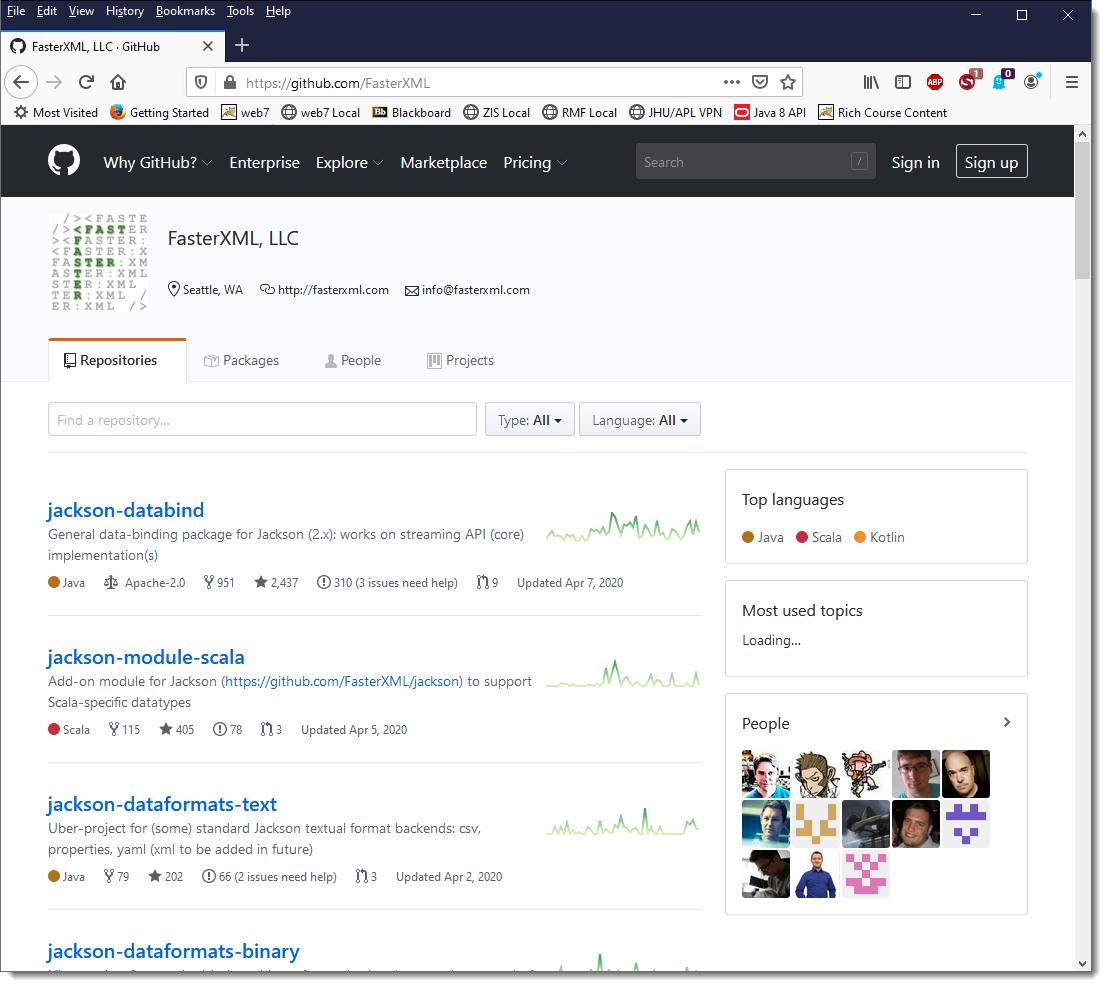Screen dimensions: 1107x987
Task: Switch to the People tab
Action: pos(354,361)
